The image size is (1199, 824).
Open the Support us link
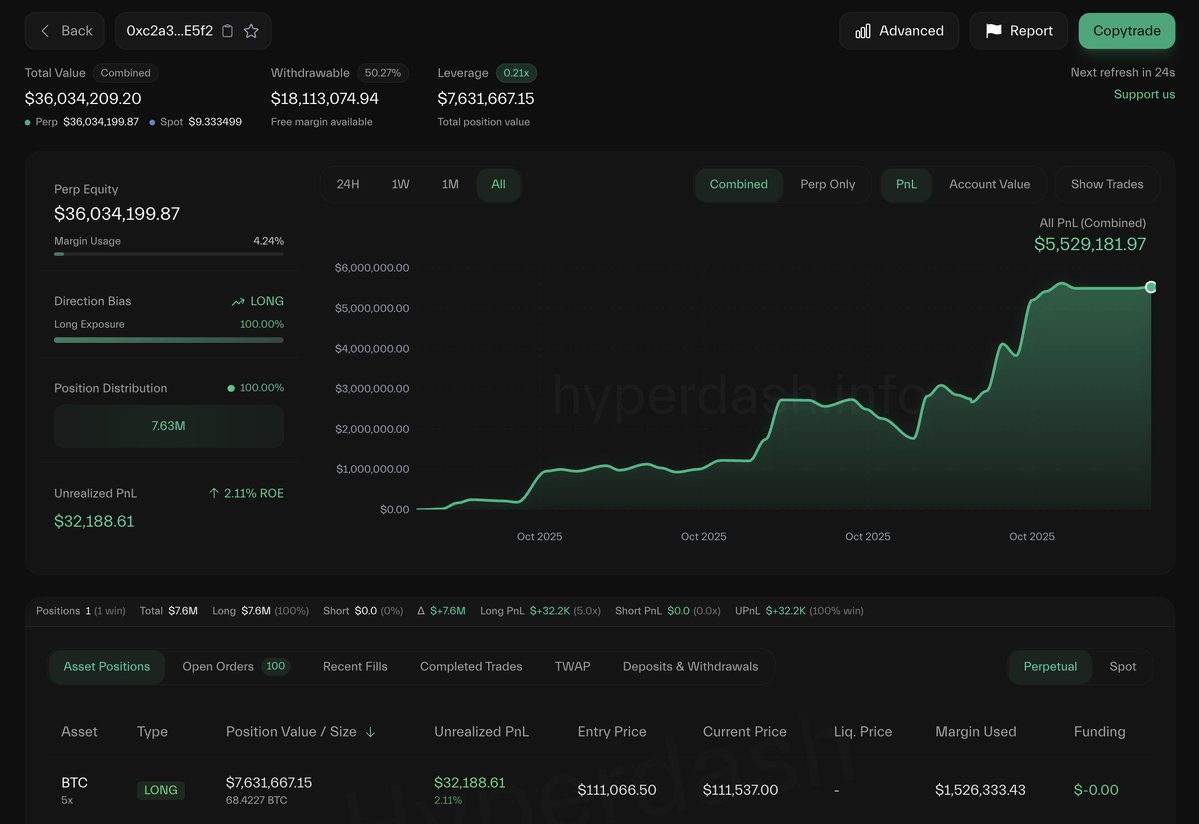1144,94
